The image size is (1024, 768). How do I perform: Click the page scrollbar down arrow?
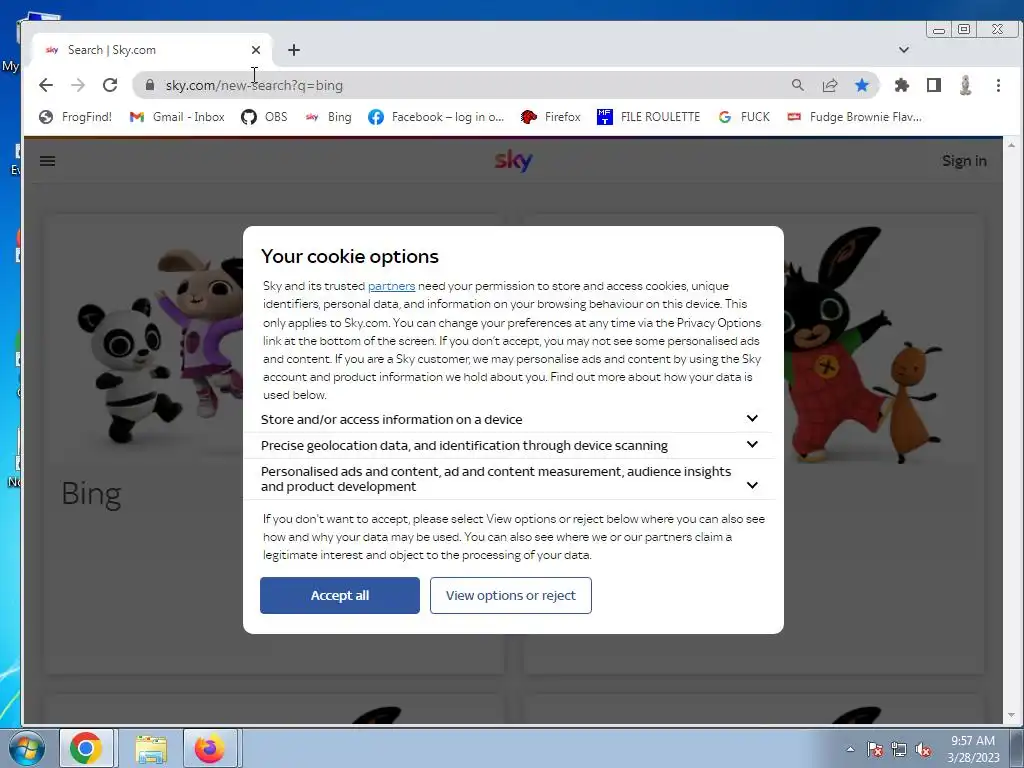(1012, 716)
